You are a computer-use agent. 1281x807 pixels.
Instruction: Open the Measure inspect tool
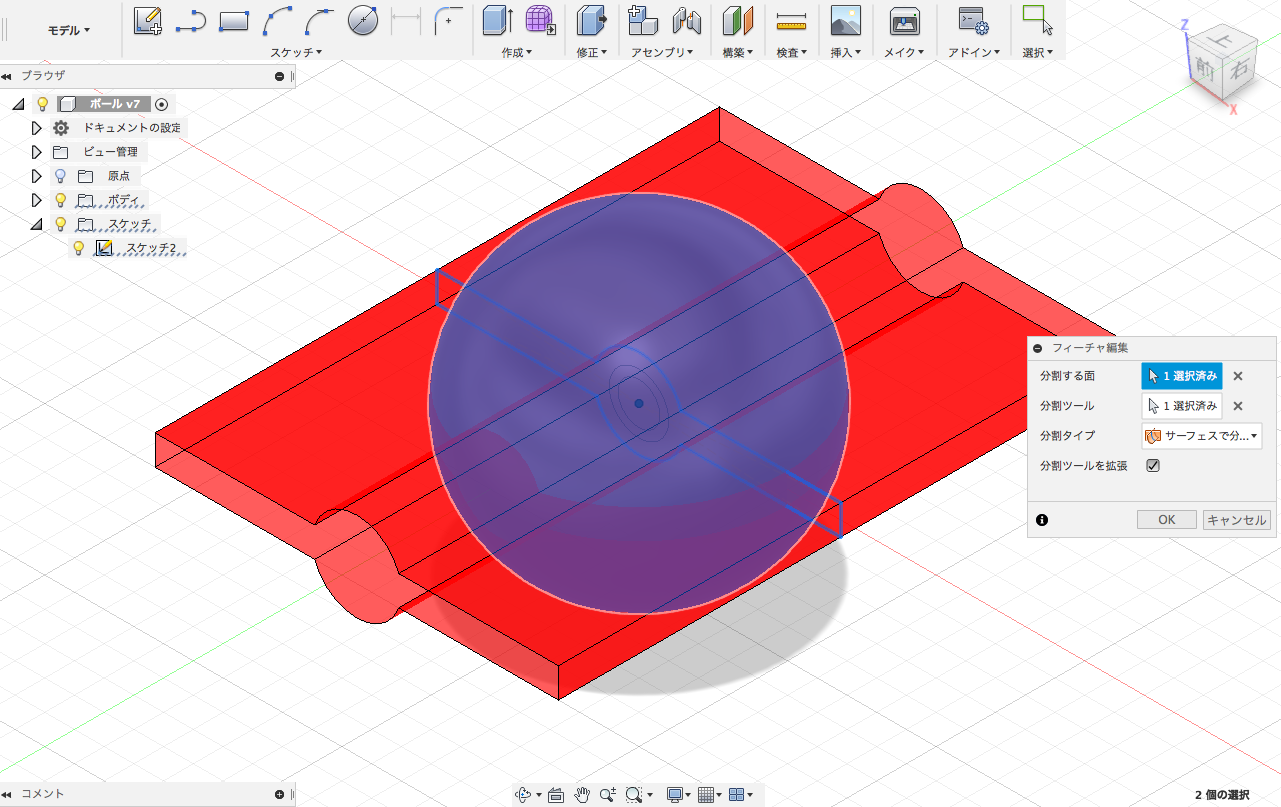pyautogui.click(x=791, y=20)
